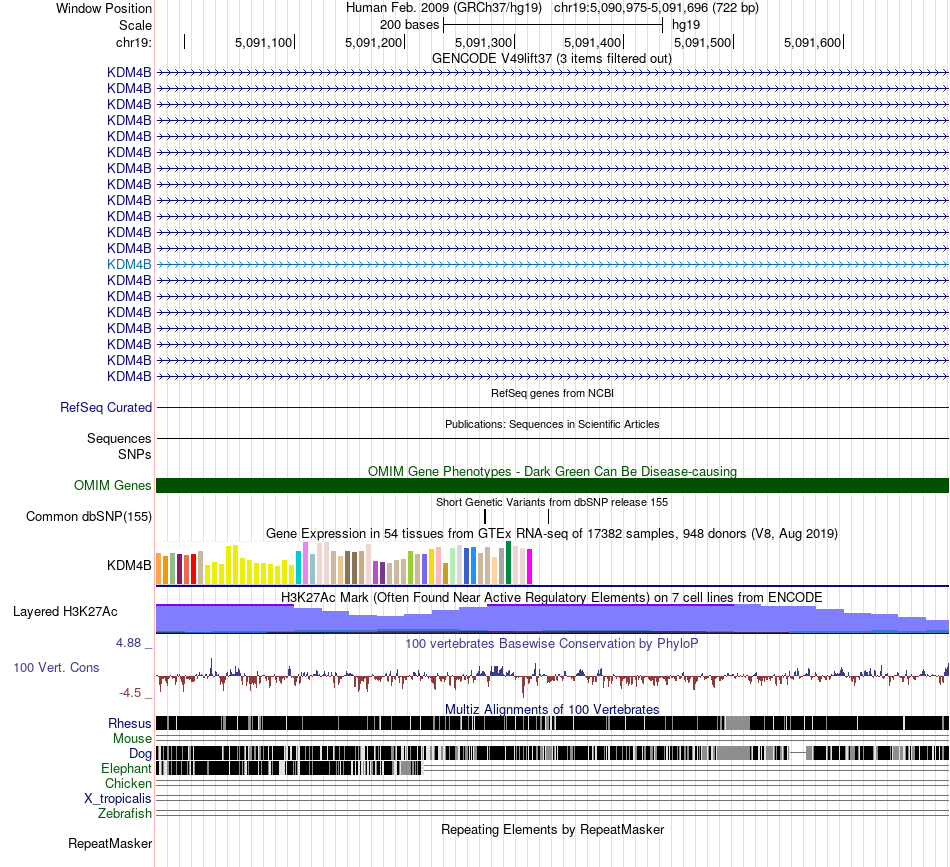Viewport: 950px width, 867px height.
Task: Click the 'Human Feb. 2009 (GRCh37/hg19)' assembly text
Action: click(x=443, y=8)
